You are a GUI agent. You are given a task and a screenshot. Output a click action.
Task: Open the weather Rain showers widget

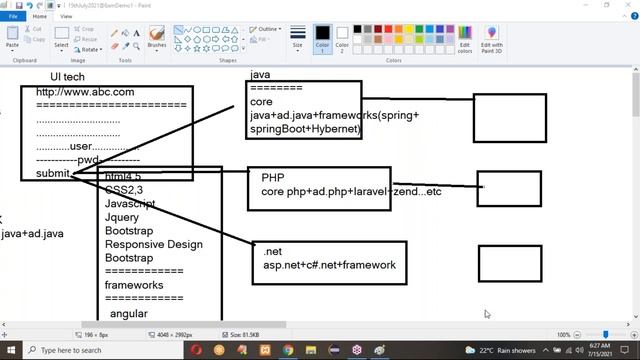500,350
